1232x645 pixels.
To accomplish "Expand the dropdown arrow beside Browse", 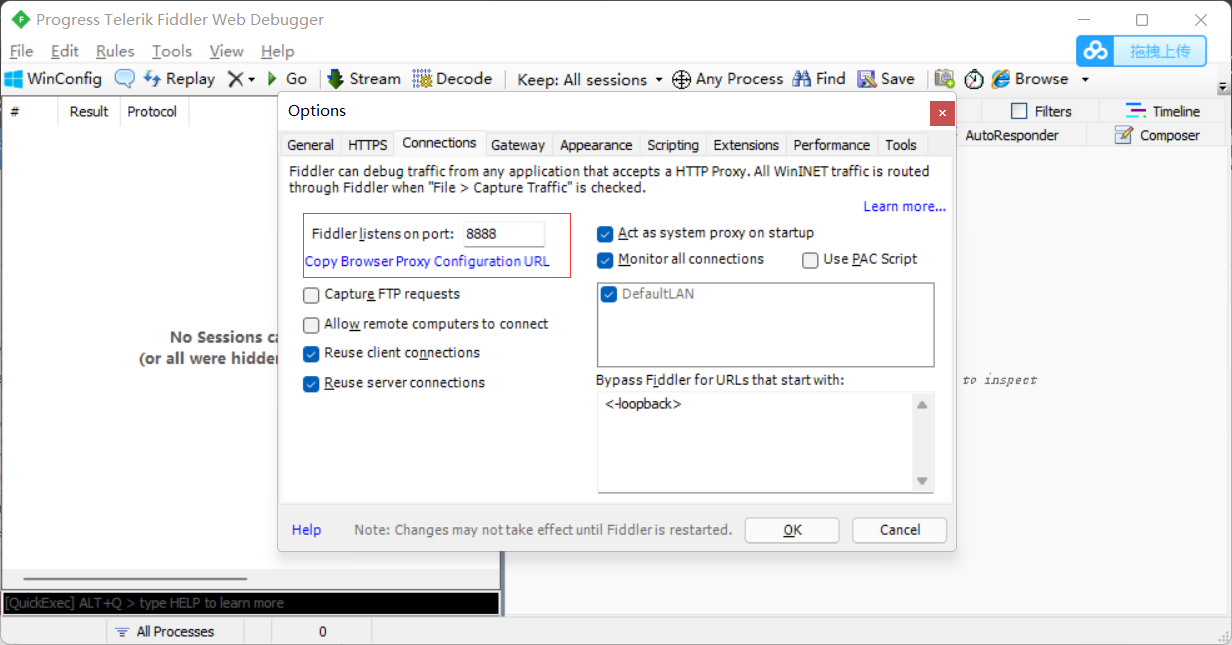I will pos(1085,79).
